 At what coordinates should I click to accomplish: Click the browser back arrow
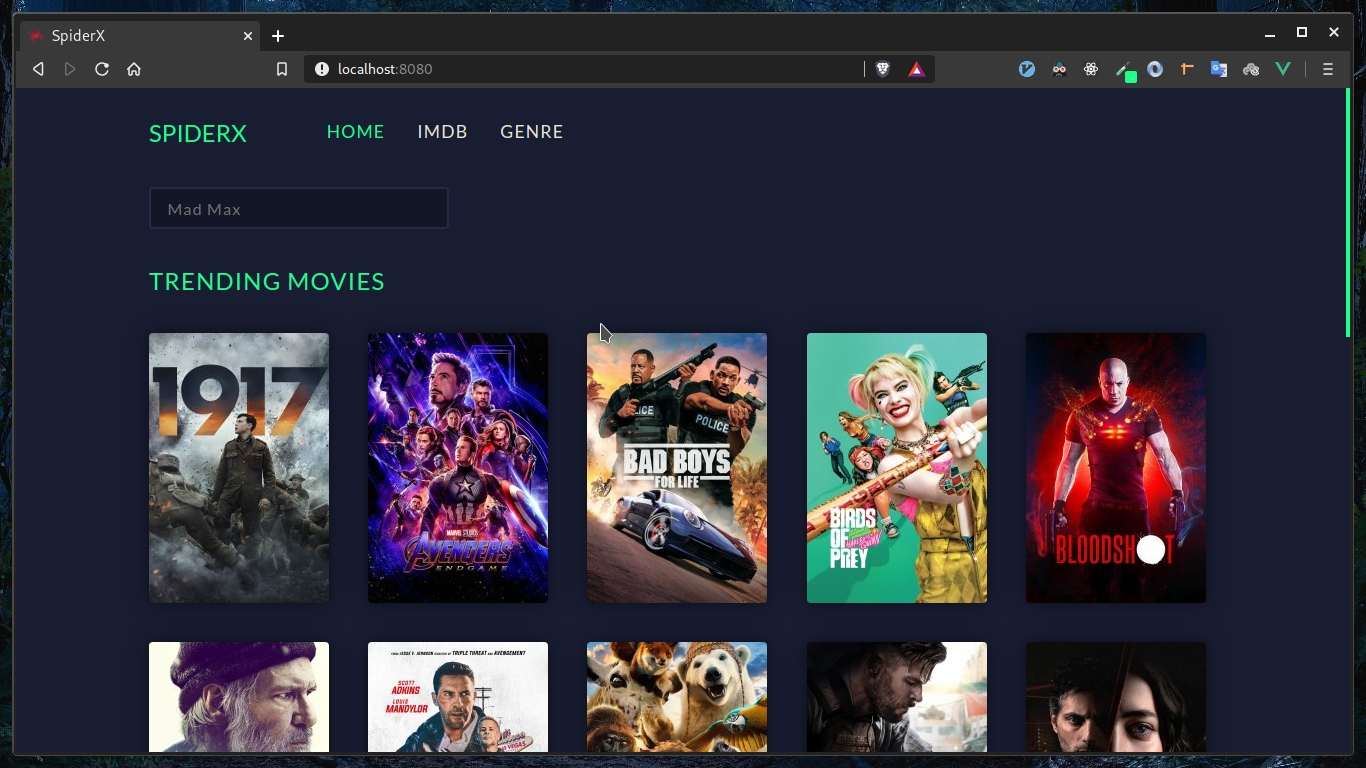[x=38, y=69]
